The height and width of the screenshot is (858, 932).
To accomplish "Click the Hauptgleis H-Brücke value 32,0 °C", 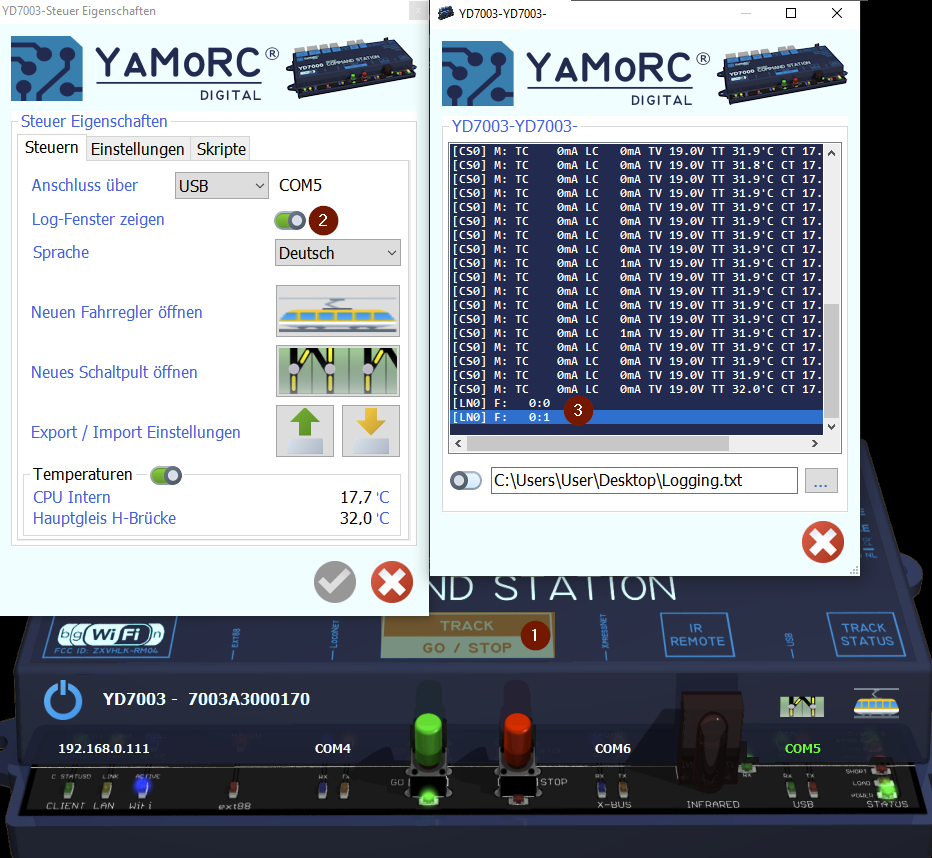I will [364, 518].
